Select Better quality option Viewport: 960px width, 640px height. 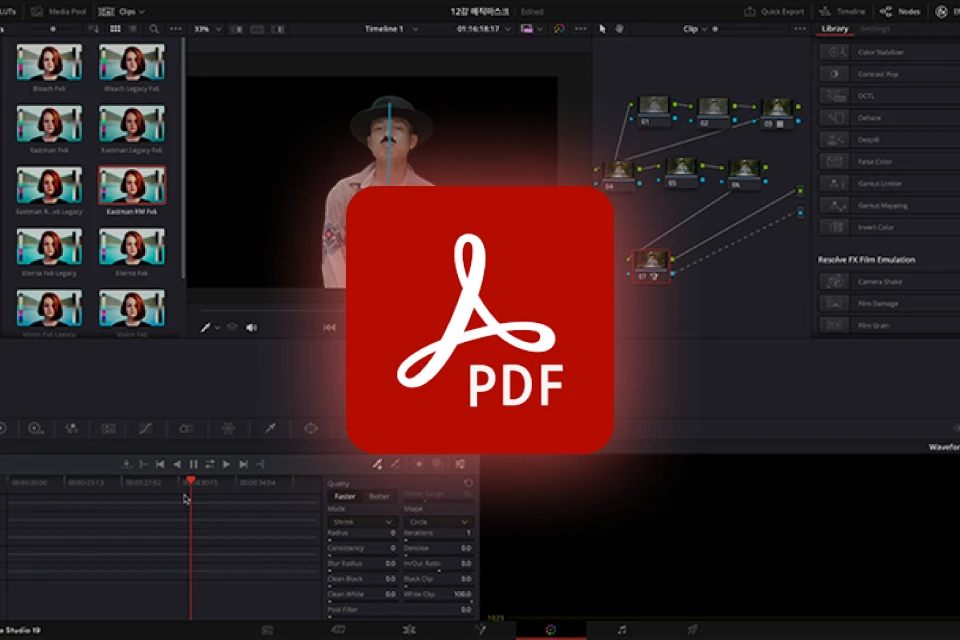coord(379,496)
